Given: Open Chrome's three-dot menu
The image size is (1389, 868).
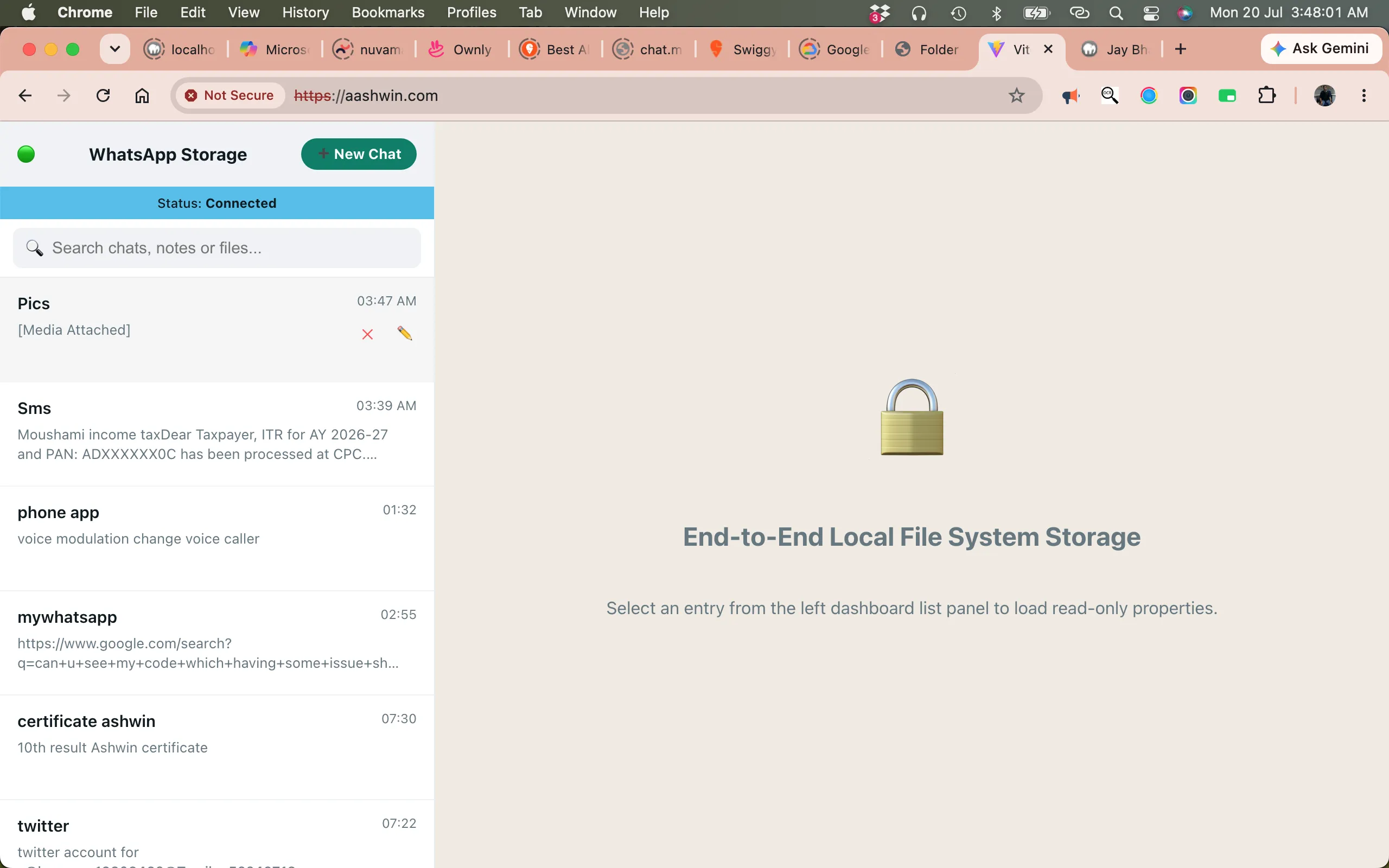Looking at the screenshot, I should [x=1363, y=95].
